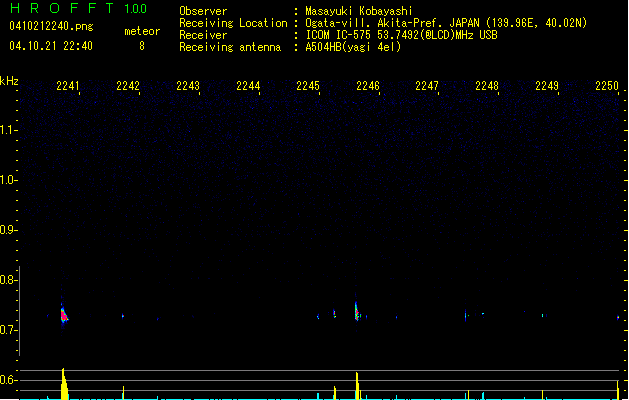Click the 'Receiving antenna' label
The height and width of the screenshot is (400, 629).
click(230, 47)
